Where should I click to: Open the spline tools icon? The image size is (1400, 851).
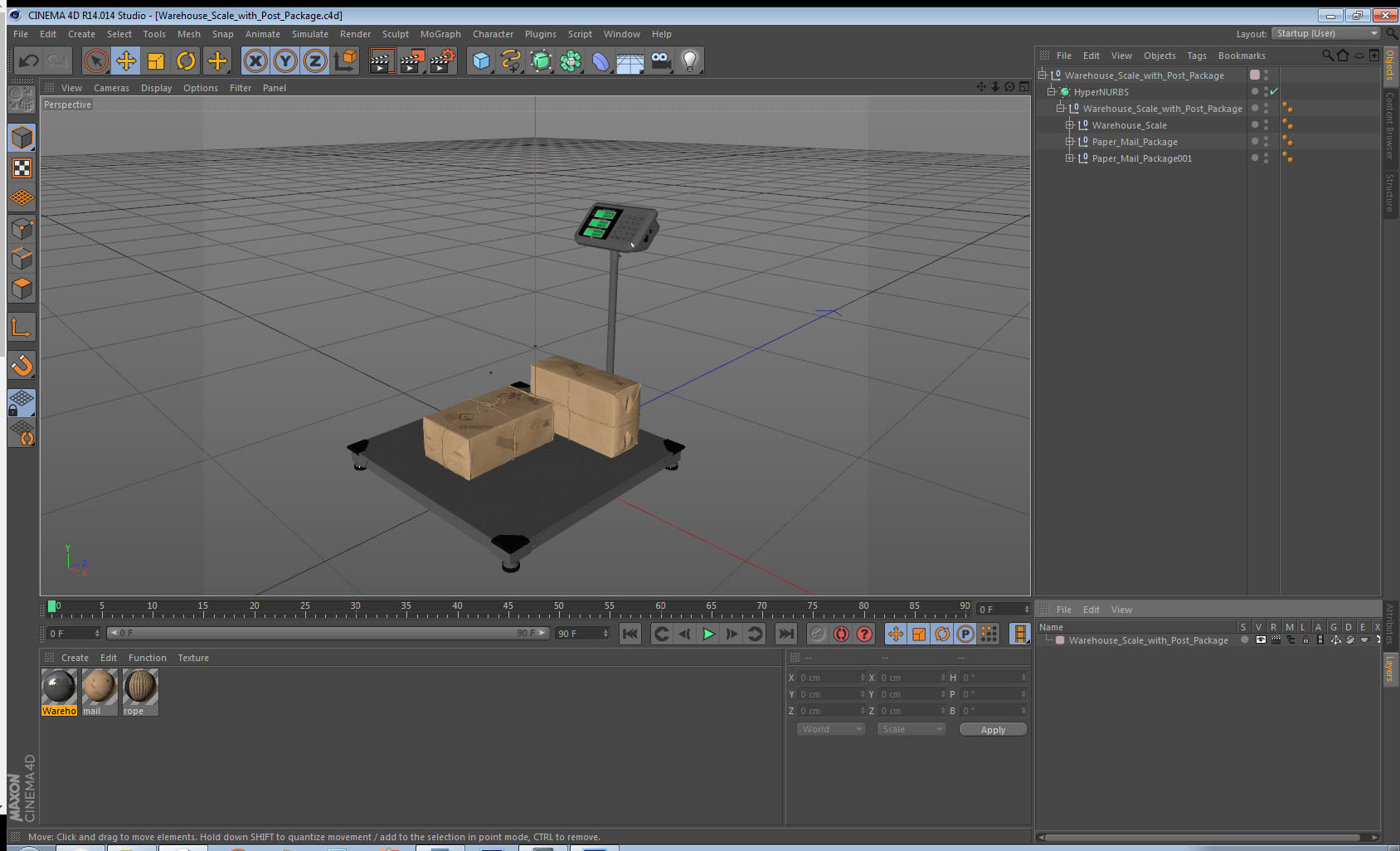click(512, 61)
